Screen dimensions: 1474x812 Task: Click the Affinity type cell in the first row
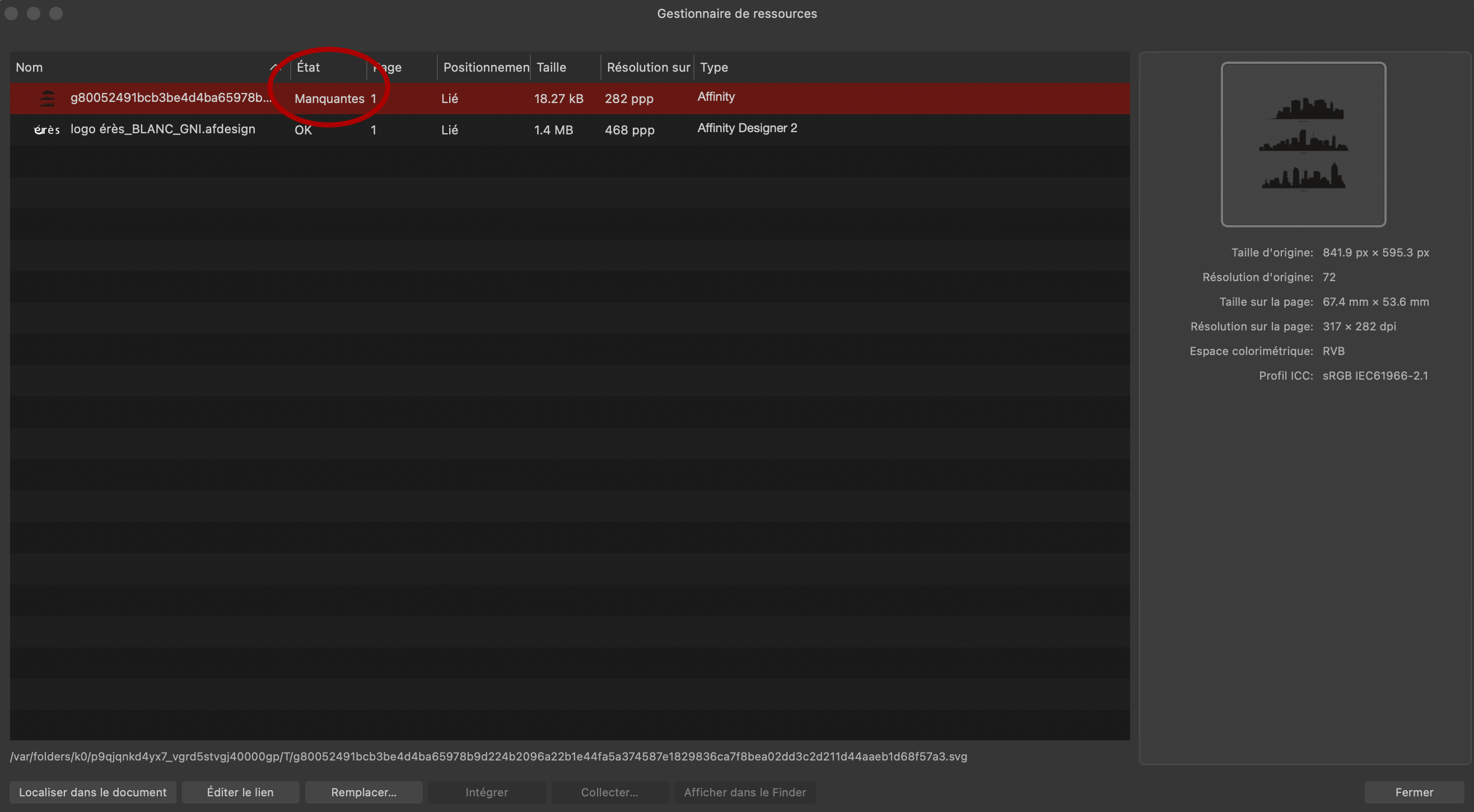716,97
